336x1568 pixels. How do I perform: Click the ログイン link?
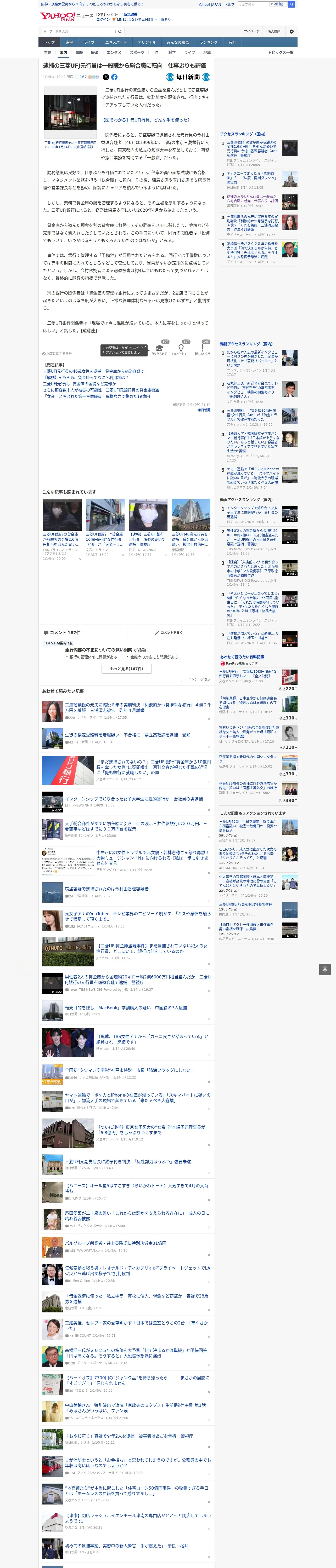pyautogui.click(x=103, y=20)
